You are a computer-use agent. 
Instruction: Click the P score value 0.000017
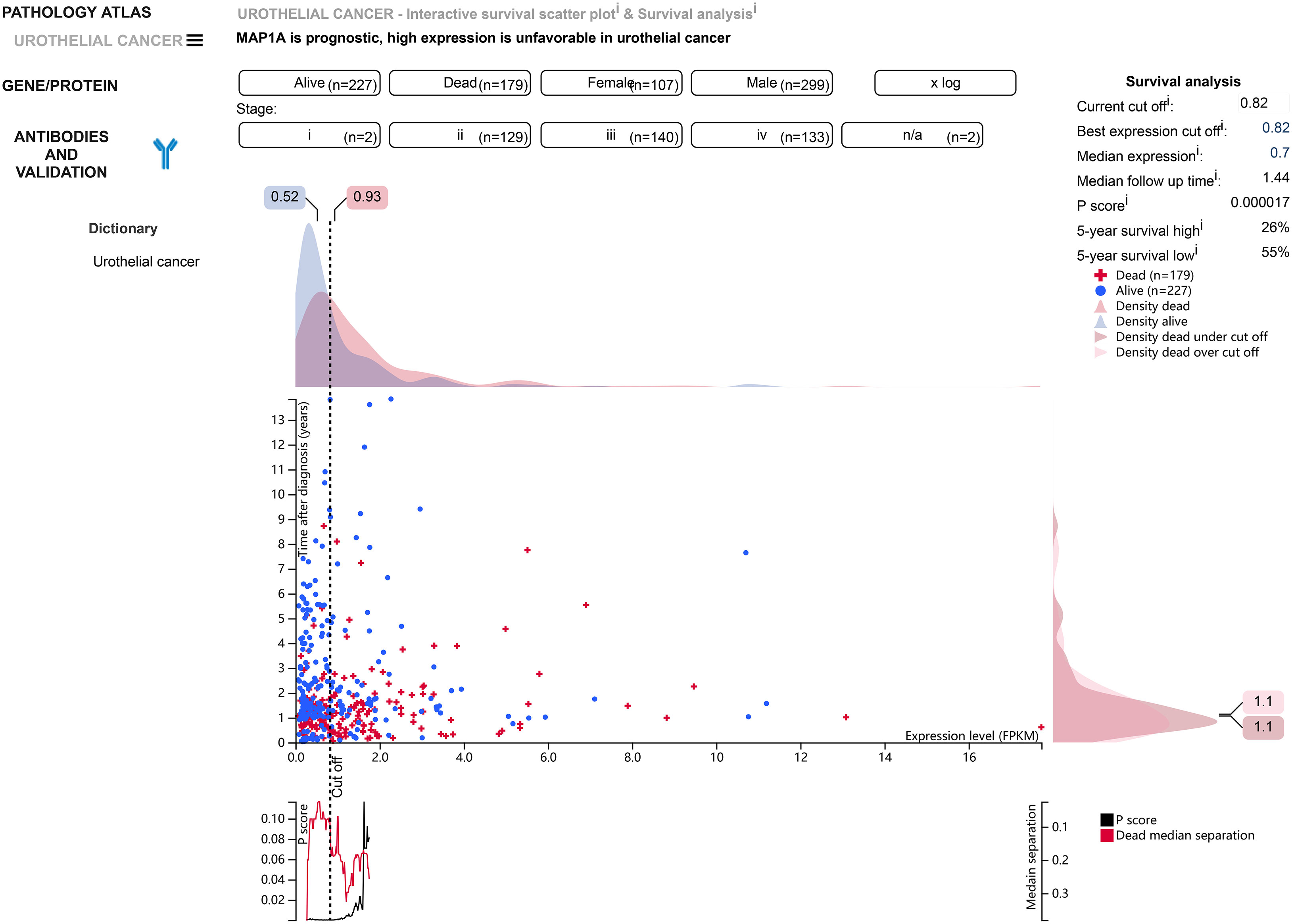pyautogui.click(x=1259, y=202)
